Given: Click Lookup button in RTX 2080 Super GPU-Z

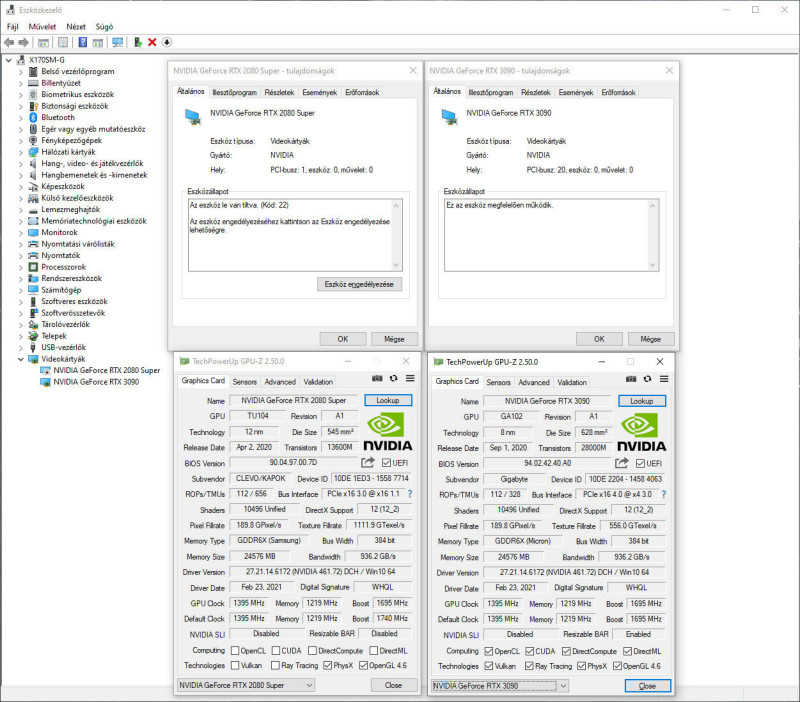Looking at the screenshot, I should [x=388, y=400].
